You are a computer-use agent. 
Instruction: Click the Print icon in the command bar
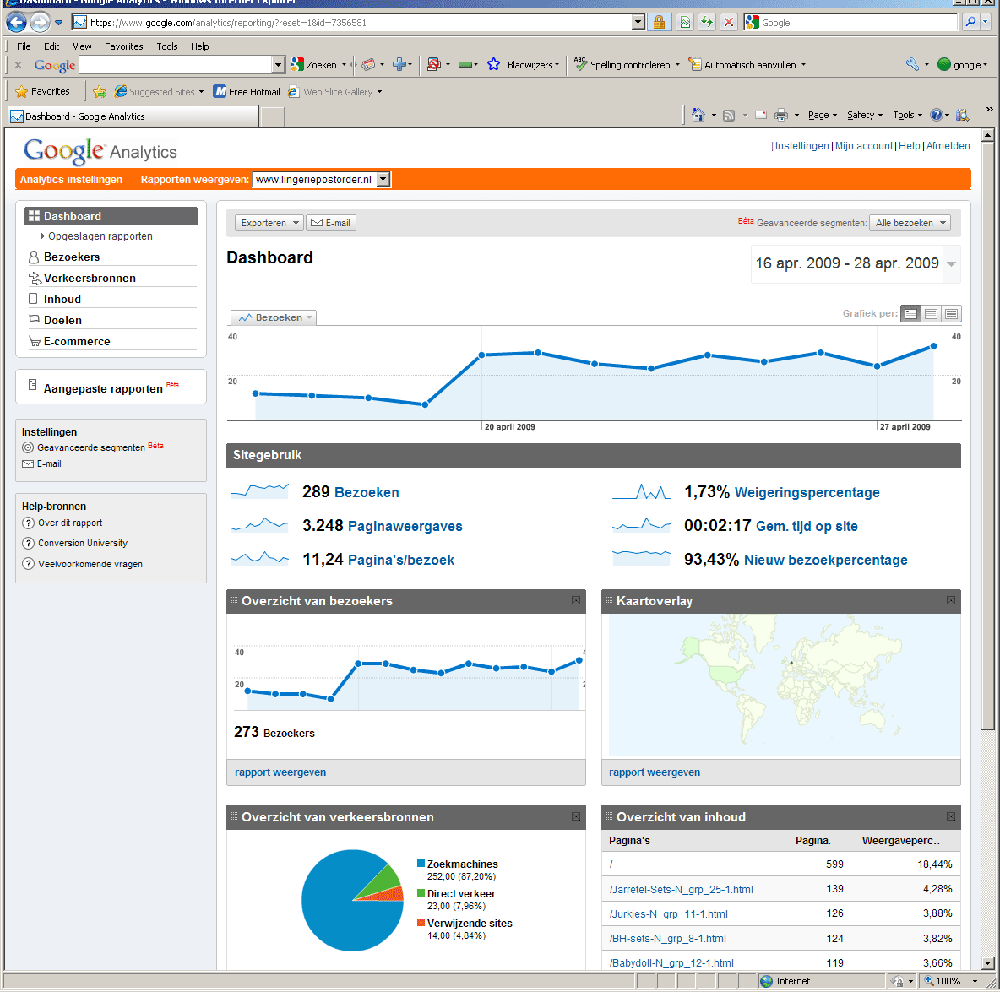coord(781,115)
